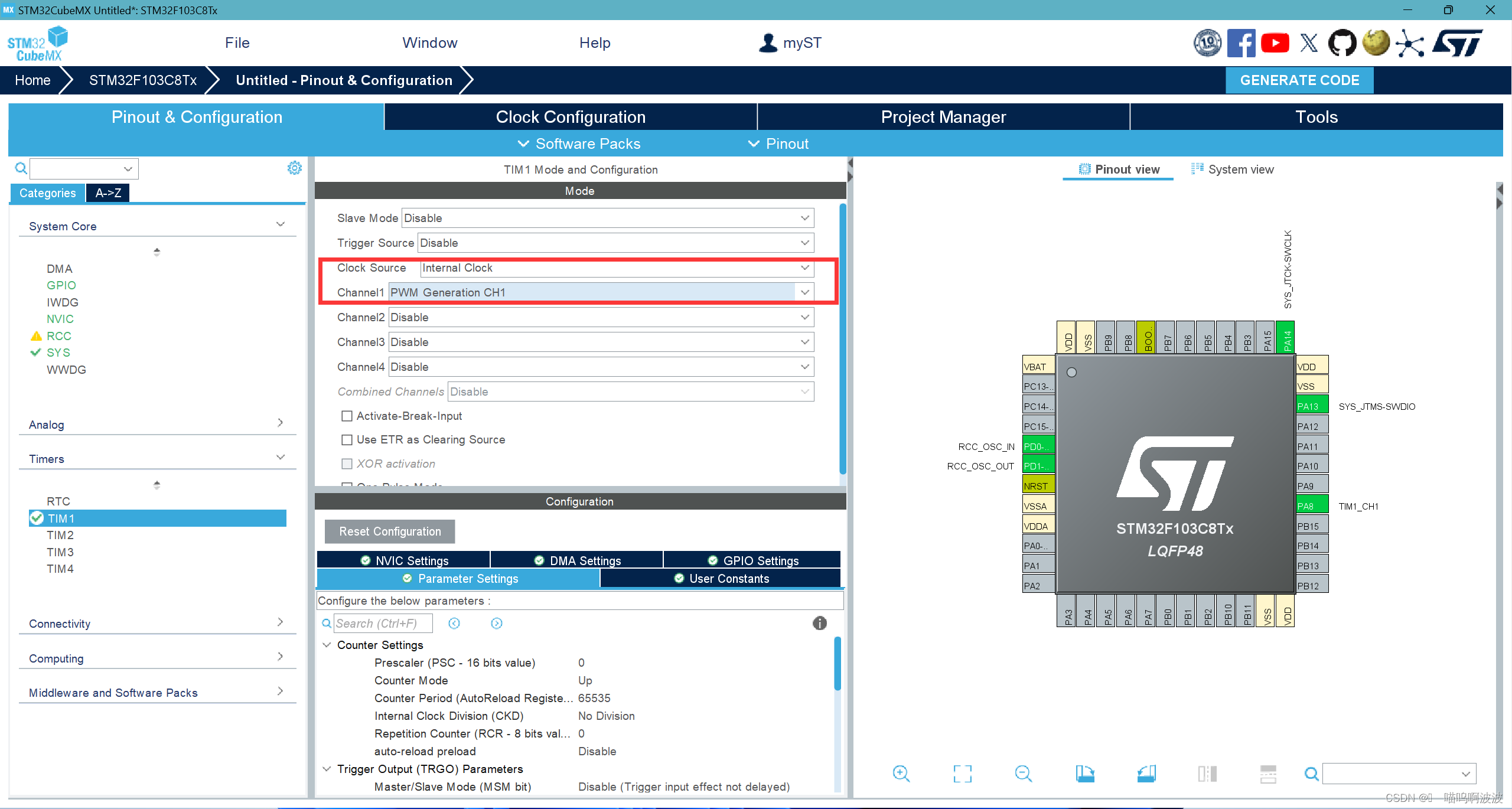Viewport: 1512px width, 809px height.
Task: Click the fit-to-view brackets icon
Action: (x=962, y=774)
